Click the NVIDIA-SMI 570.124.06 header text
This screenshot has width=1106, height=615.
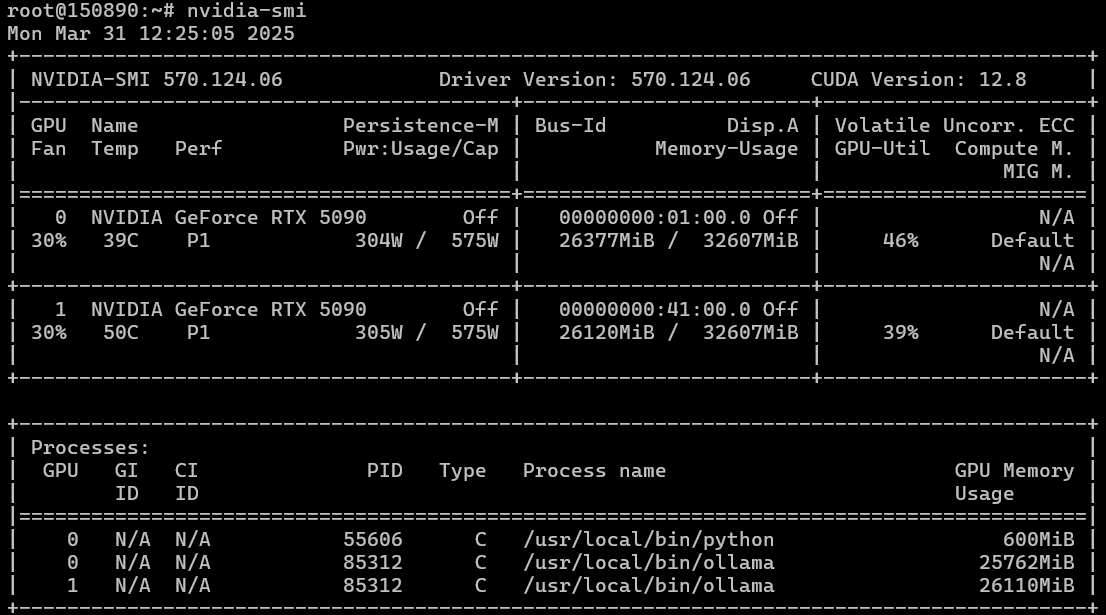(x=156, y=79)
